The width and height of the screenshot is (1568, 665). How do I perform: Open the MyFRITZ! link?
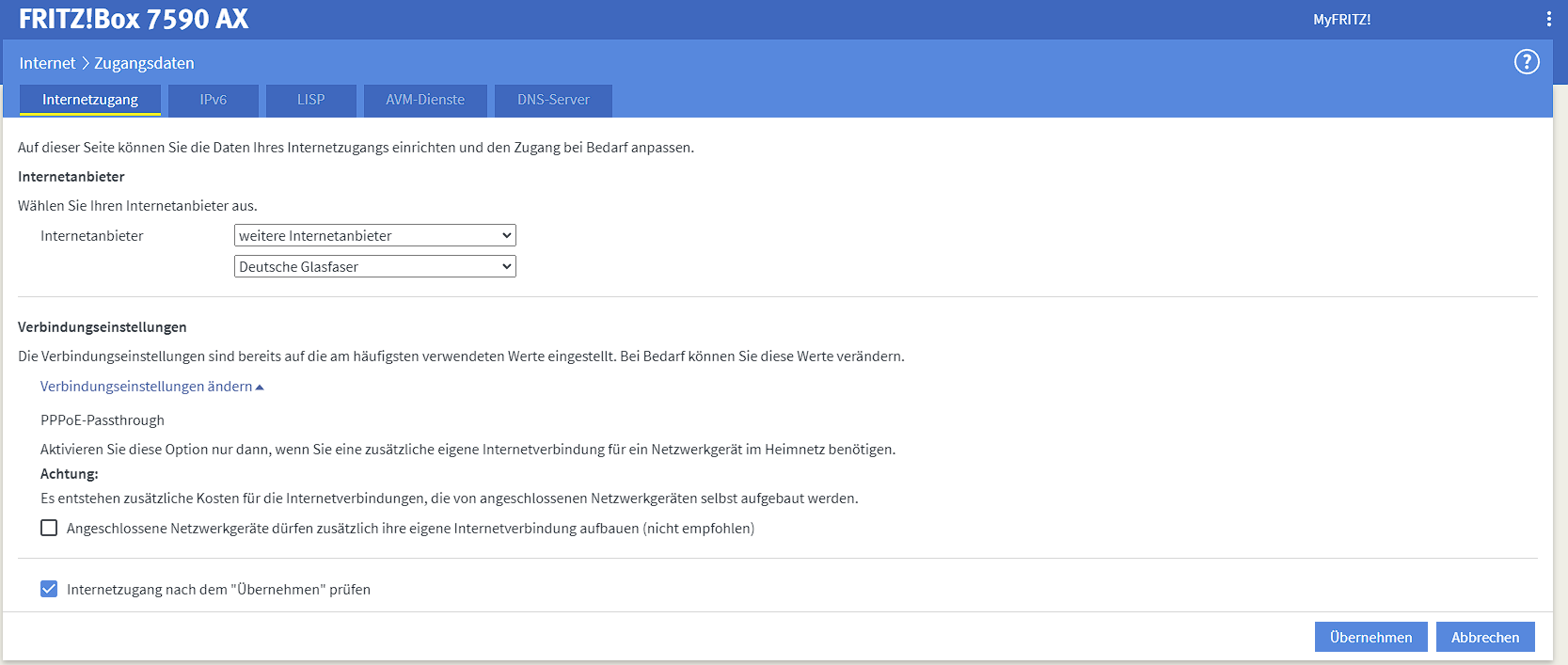pyautogui.click(x=1341, y=19)
